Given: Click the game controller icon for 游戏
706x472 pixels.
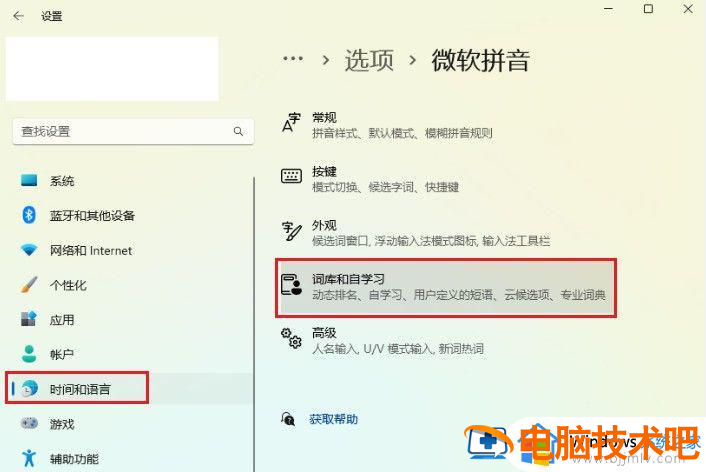Looking at the screenshot, I should [29, 423].
